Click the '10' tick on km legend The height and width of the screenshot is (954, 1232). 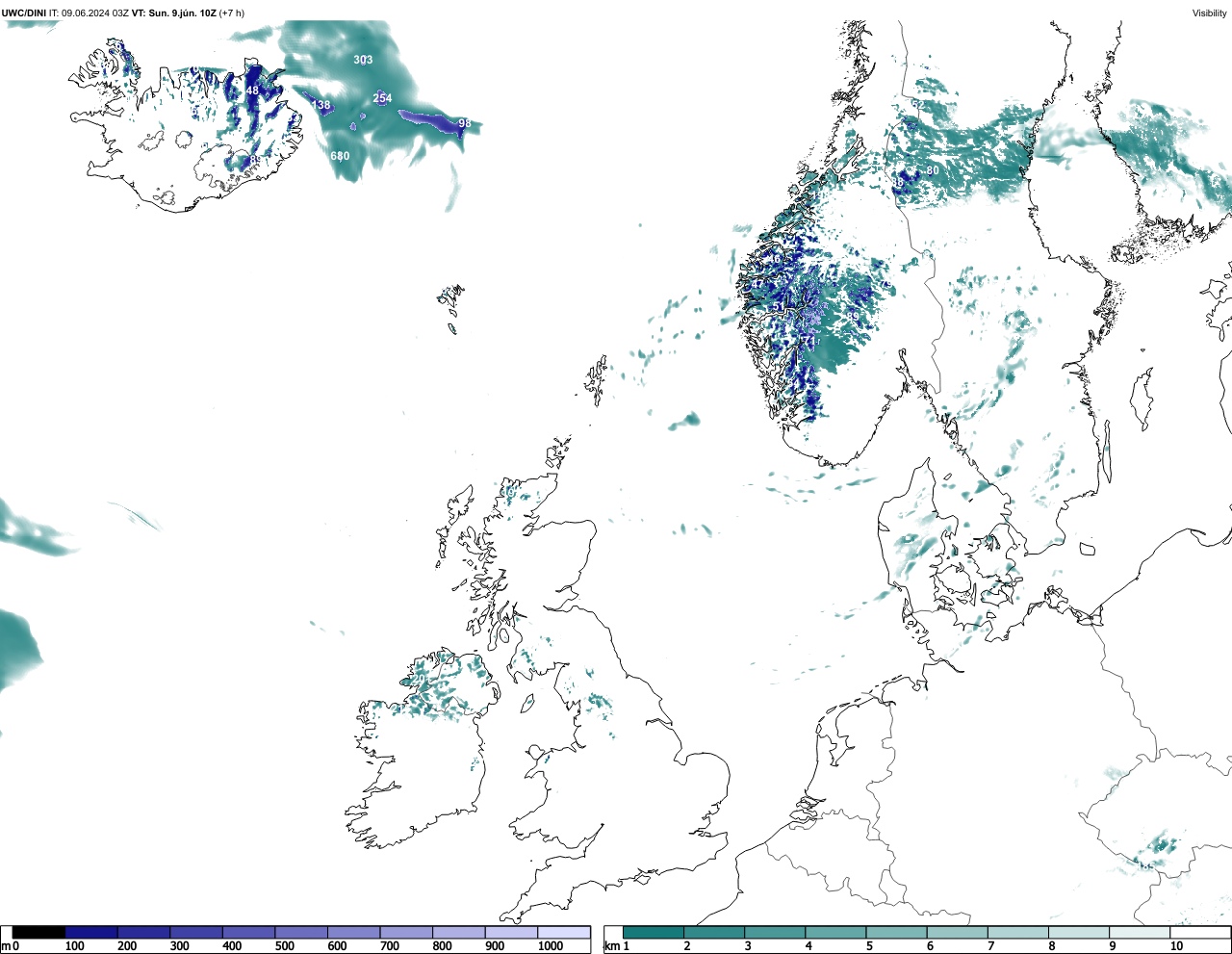pyautogui.click(x=1176, y=947)
